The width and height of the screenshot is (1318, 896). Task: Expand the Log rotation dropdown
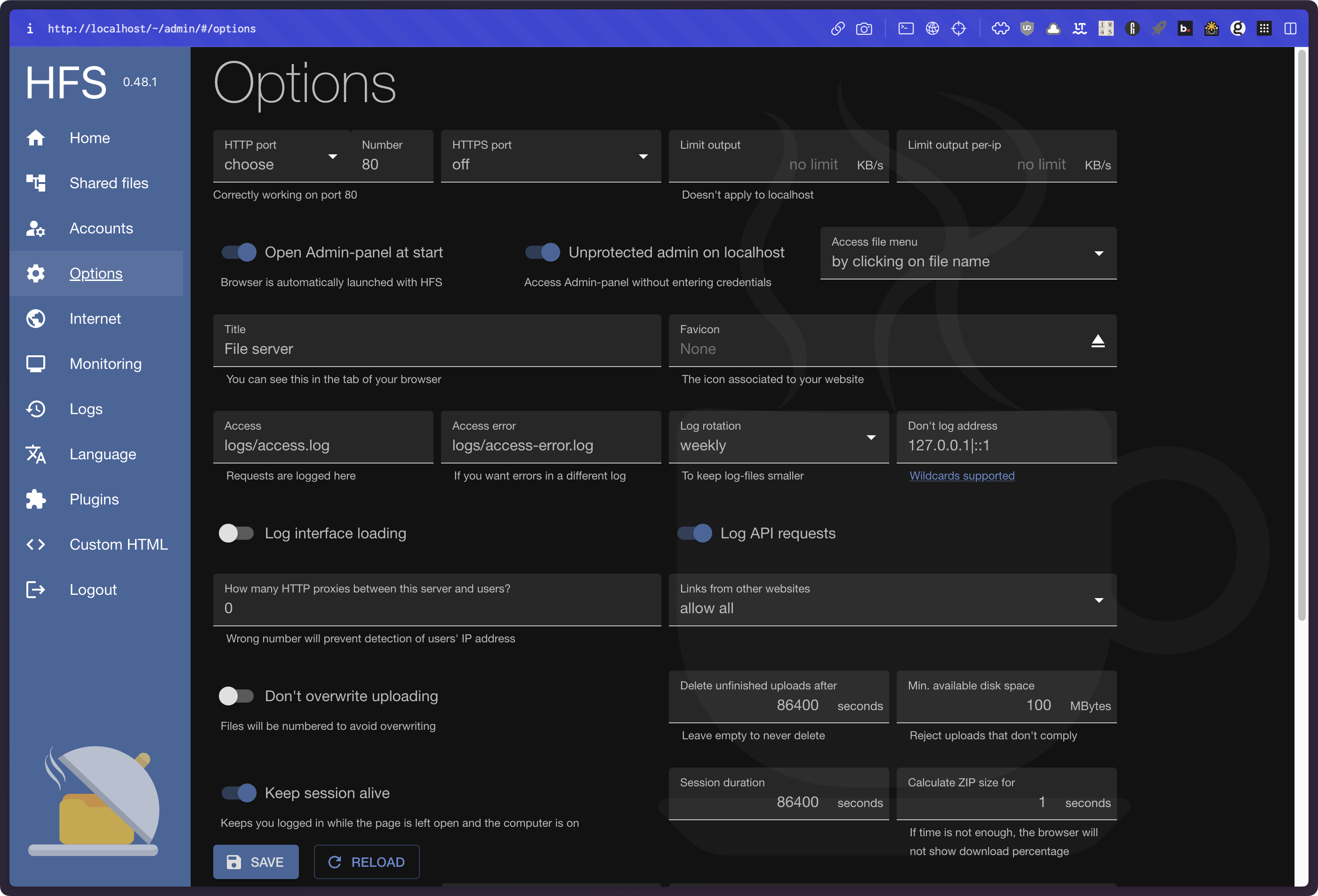(x=778, y=438)
